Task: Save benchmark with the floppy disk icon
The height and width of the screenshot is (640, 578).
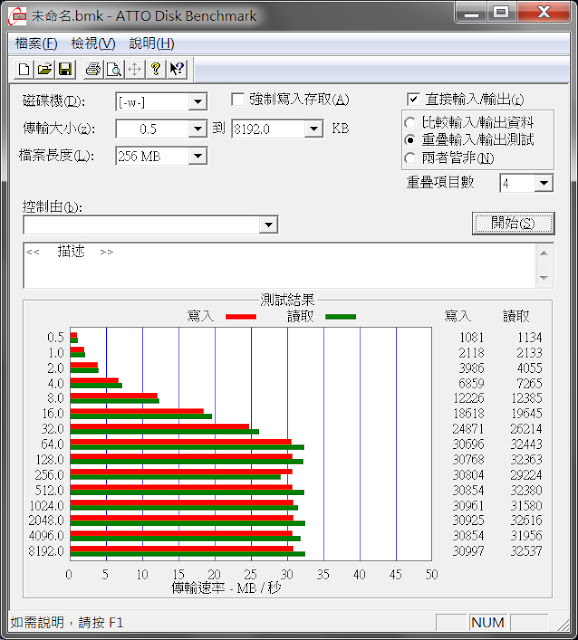Action: pyautogui.click(x=65, y=69)
